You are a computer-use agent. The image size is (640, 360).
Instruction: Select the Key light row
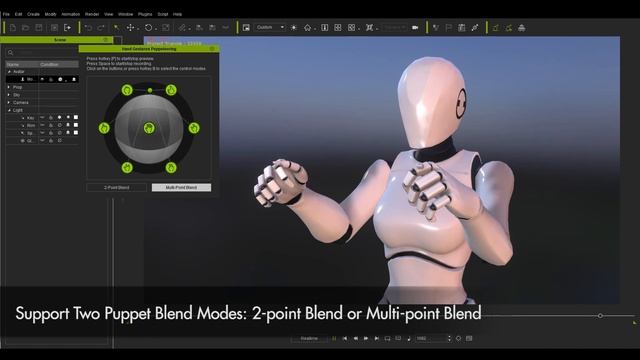tap(42, 118)
